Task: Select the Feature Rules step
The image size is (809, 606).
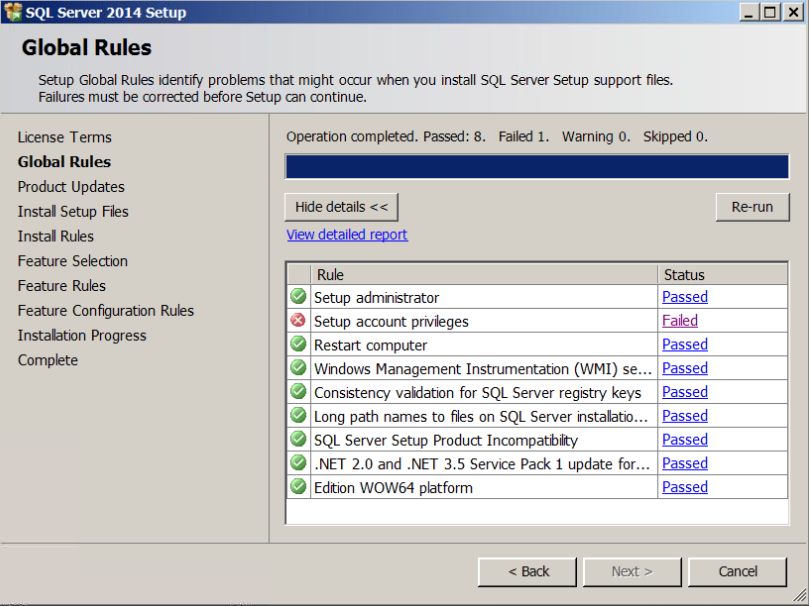Action: [x=61, y=286]
